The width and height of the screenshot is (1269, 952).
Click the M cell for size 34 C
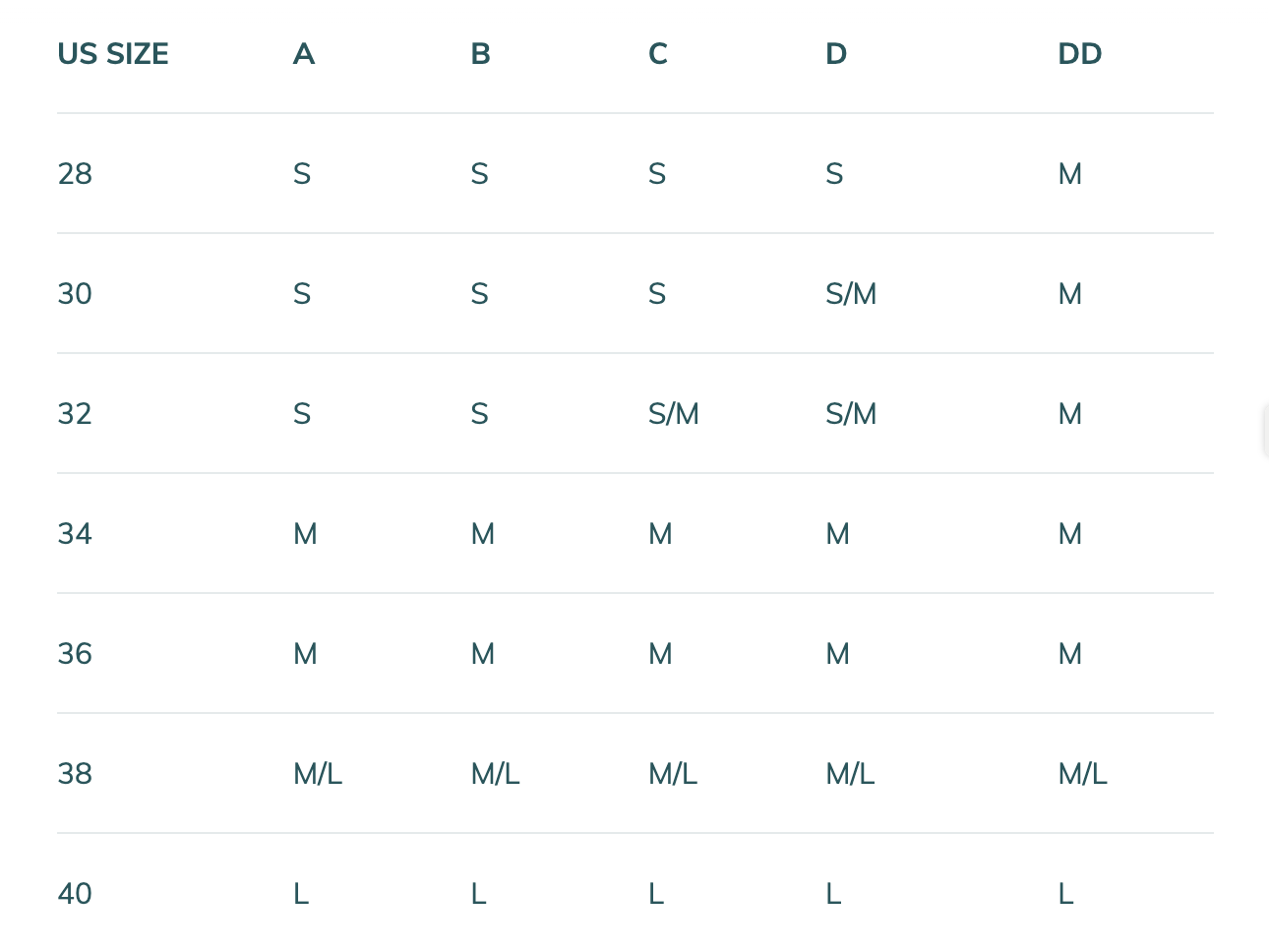[660, 534]
